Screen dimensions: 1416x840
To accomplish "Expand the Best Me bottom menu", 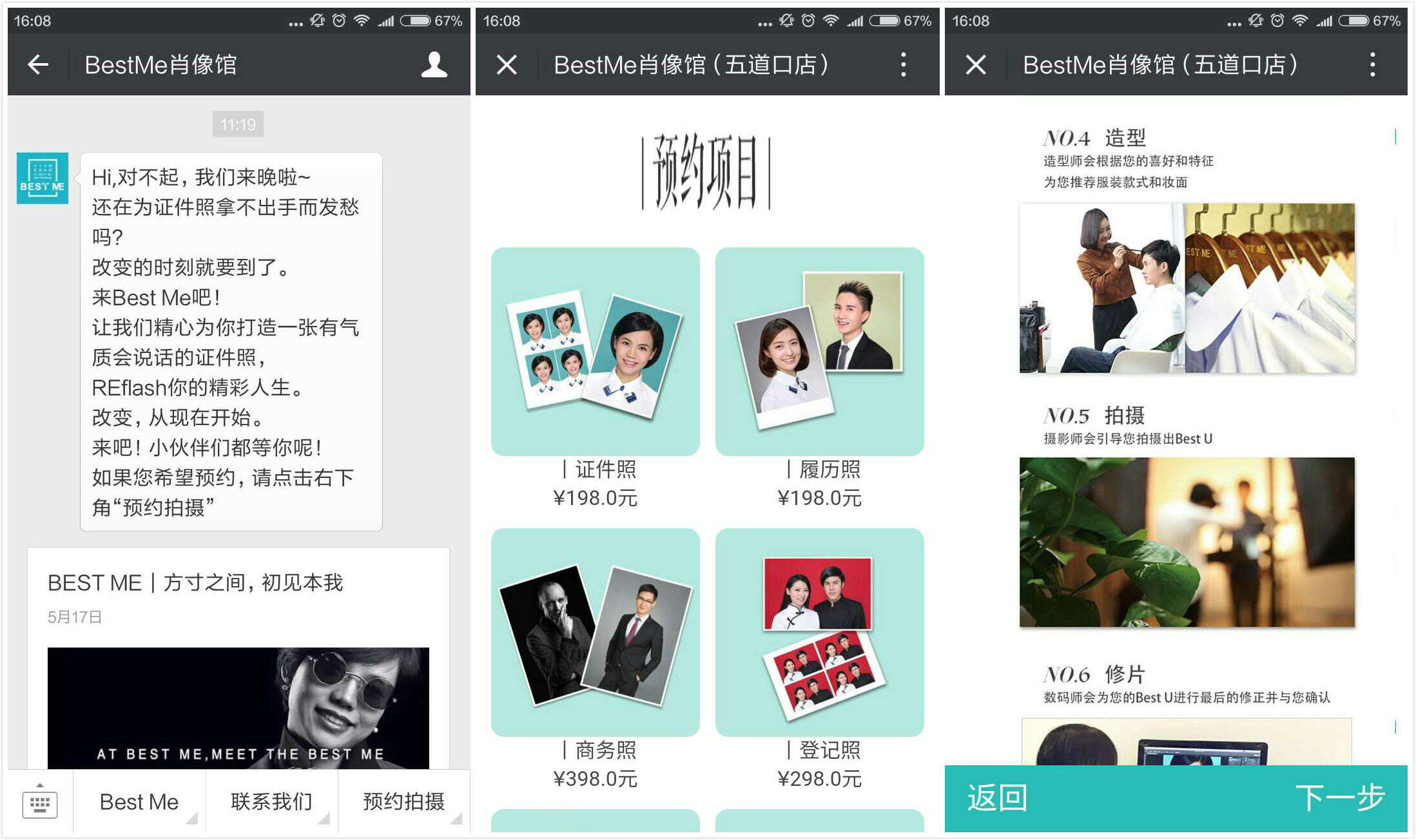I will click(139, 802).
